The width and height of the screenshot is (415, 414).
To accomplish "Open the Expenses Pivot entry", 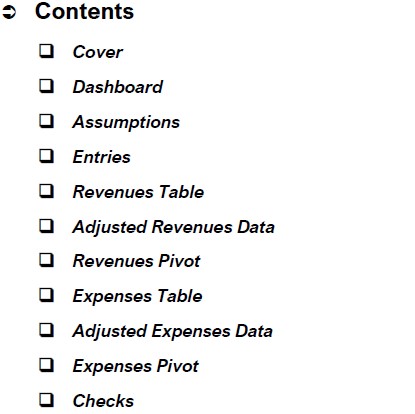I will [136, 366].
